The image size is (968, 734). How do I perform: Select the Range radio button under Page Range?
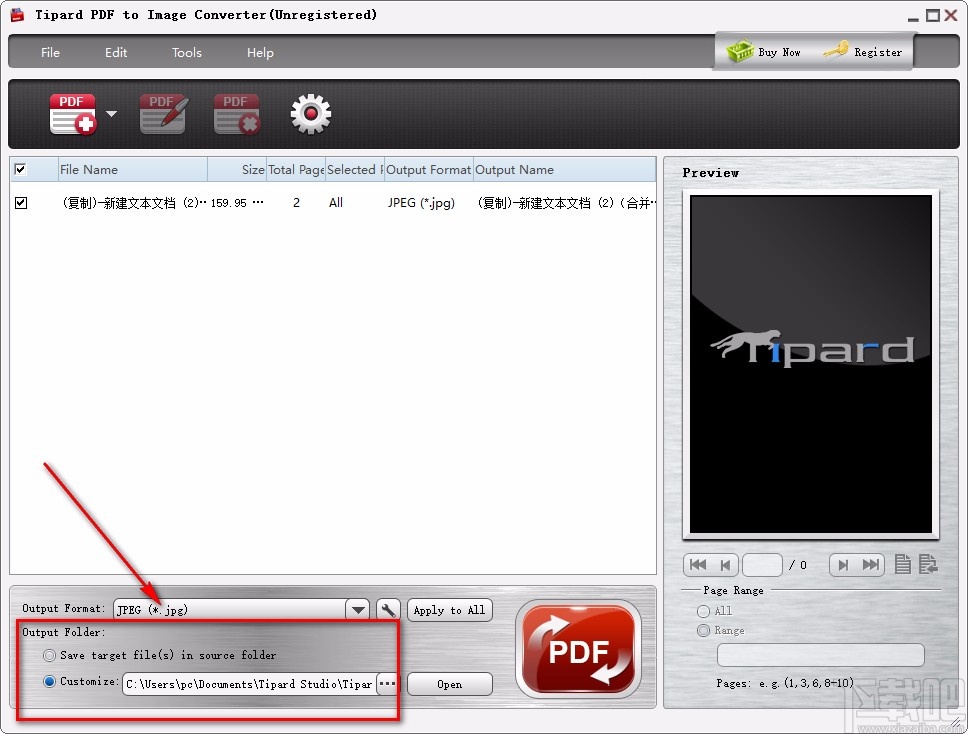[704, 631]
